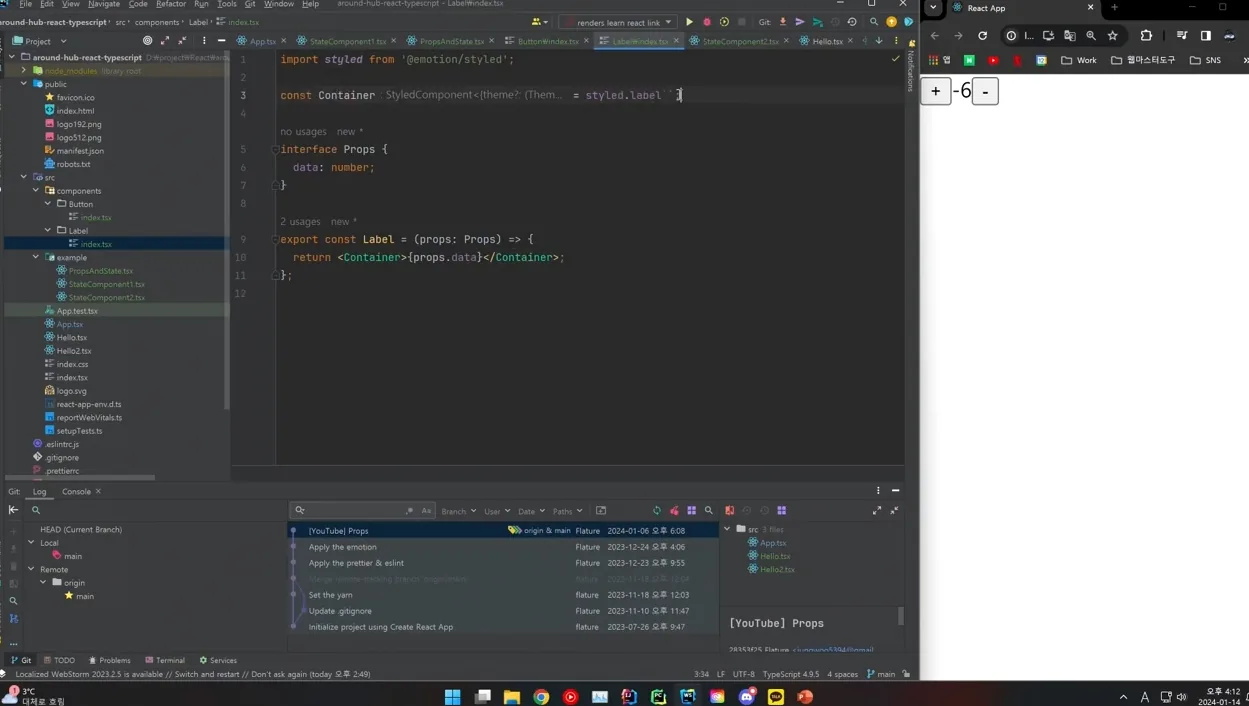Click the minus button in React App page

(985, 91)
